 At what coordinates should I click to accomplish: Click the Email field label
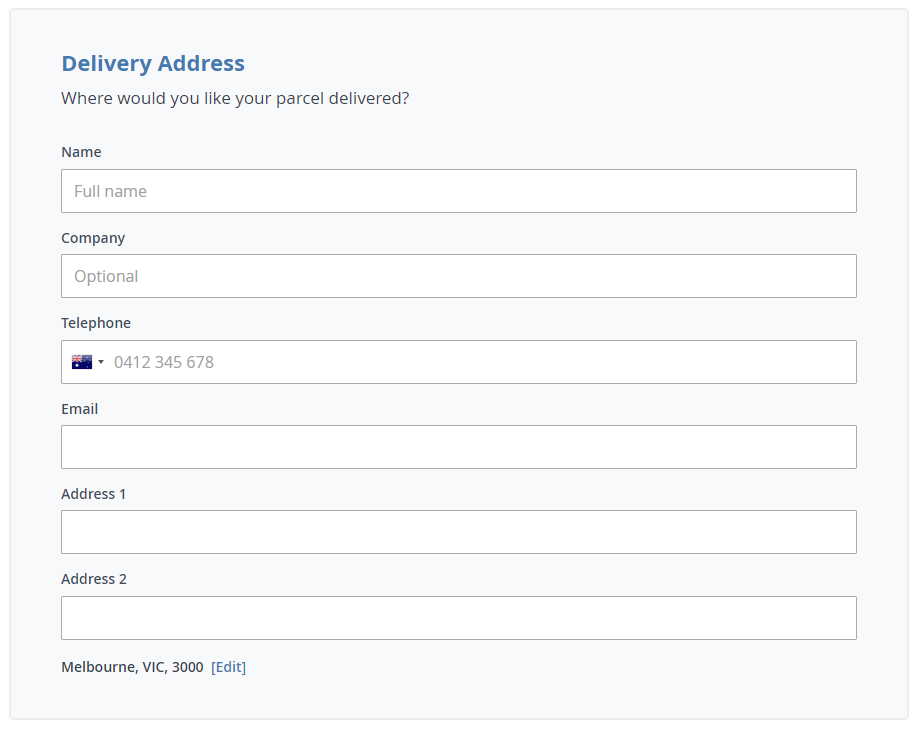coord(80,409)
